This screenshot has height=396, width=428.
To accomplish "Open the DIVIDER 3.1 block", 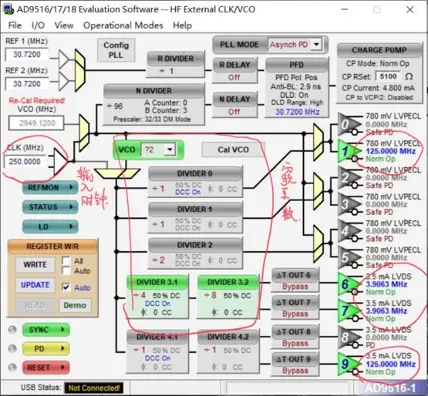I will [157, 297].
